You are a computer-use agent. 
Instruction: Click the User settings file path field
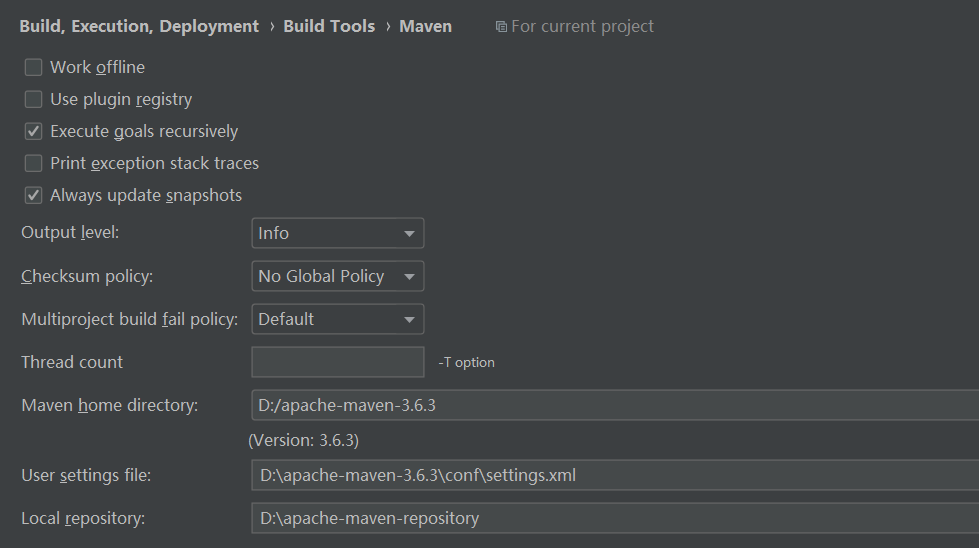pos(615,475)
